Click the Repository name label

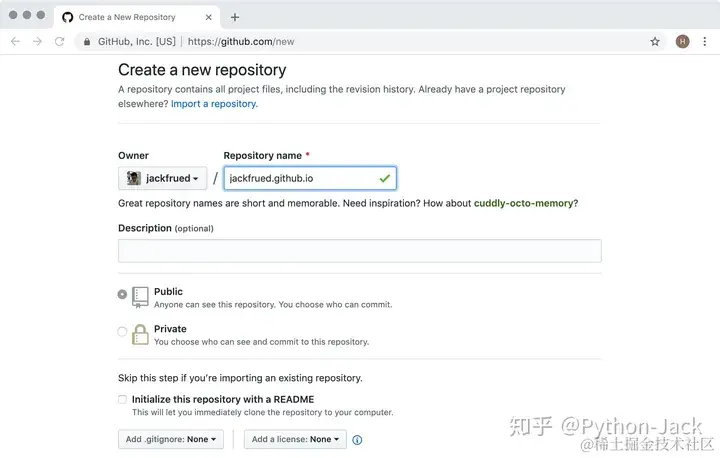tap(263, 156)
